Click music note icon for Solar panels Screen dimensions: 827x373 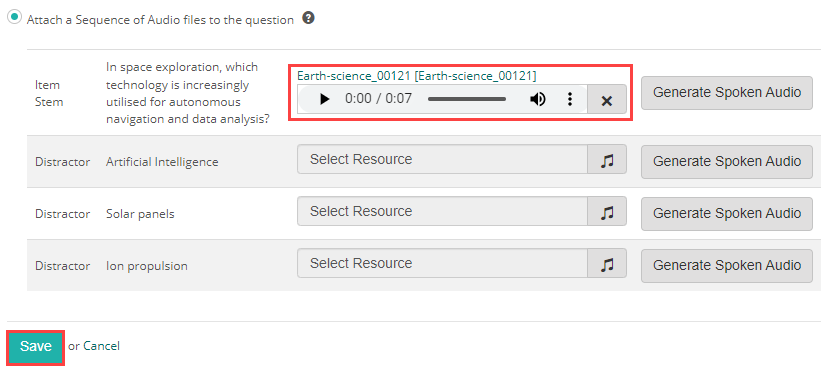tap(607, 211)
